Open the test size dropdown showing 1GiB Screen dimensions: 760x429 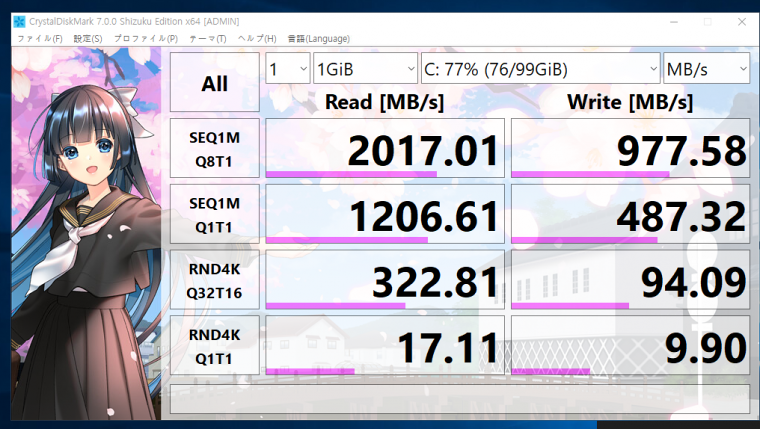[365, 68]
